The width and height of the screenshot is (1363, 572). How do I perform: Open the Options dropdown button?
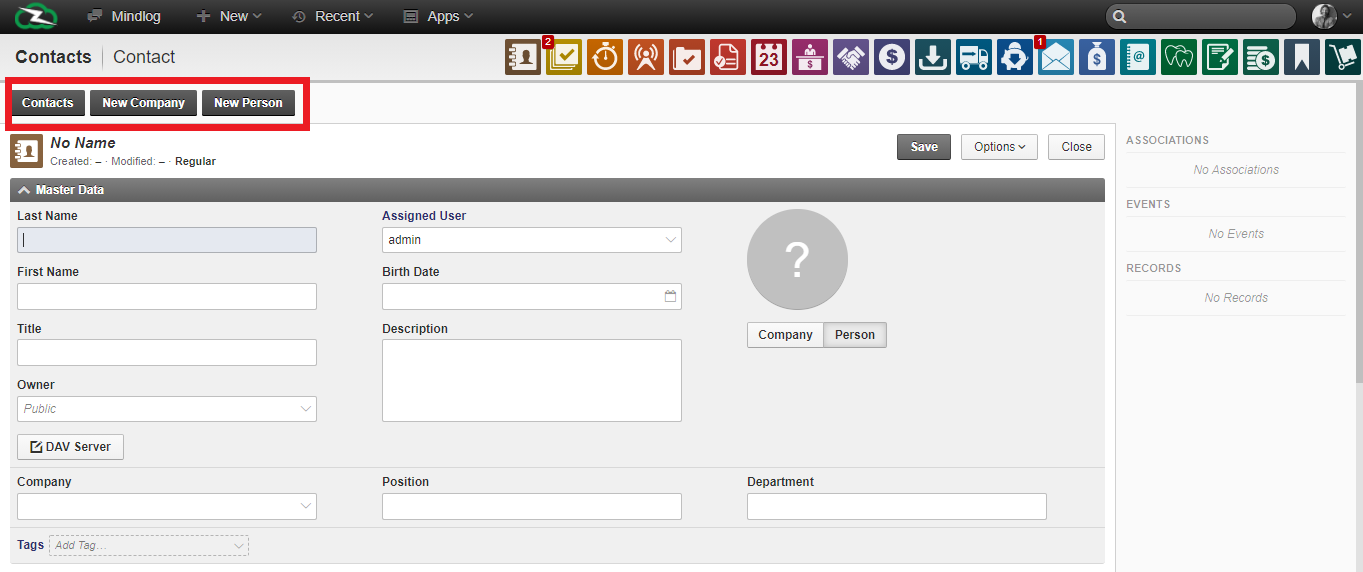point(999,147)
